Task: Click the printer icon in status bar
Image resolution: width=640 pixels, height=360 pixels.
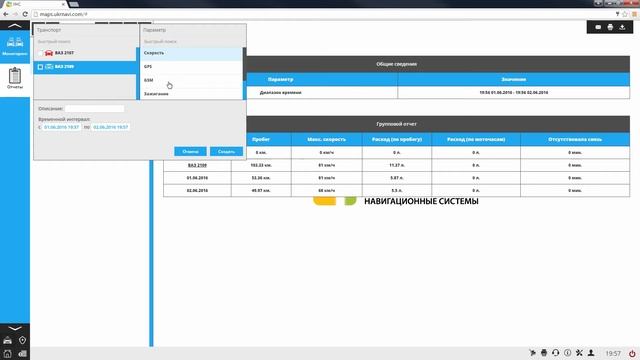Action: (x=544, y=353)
